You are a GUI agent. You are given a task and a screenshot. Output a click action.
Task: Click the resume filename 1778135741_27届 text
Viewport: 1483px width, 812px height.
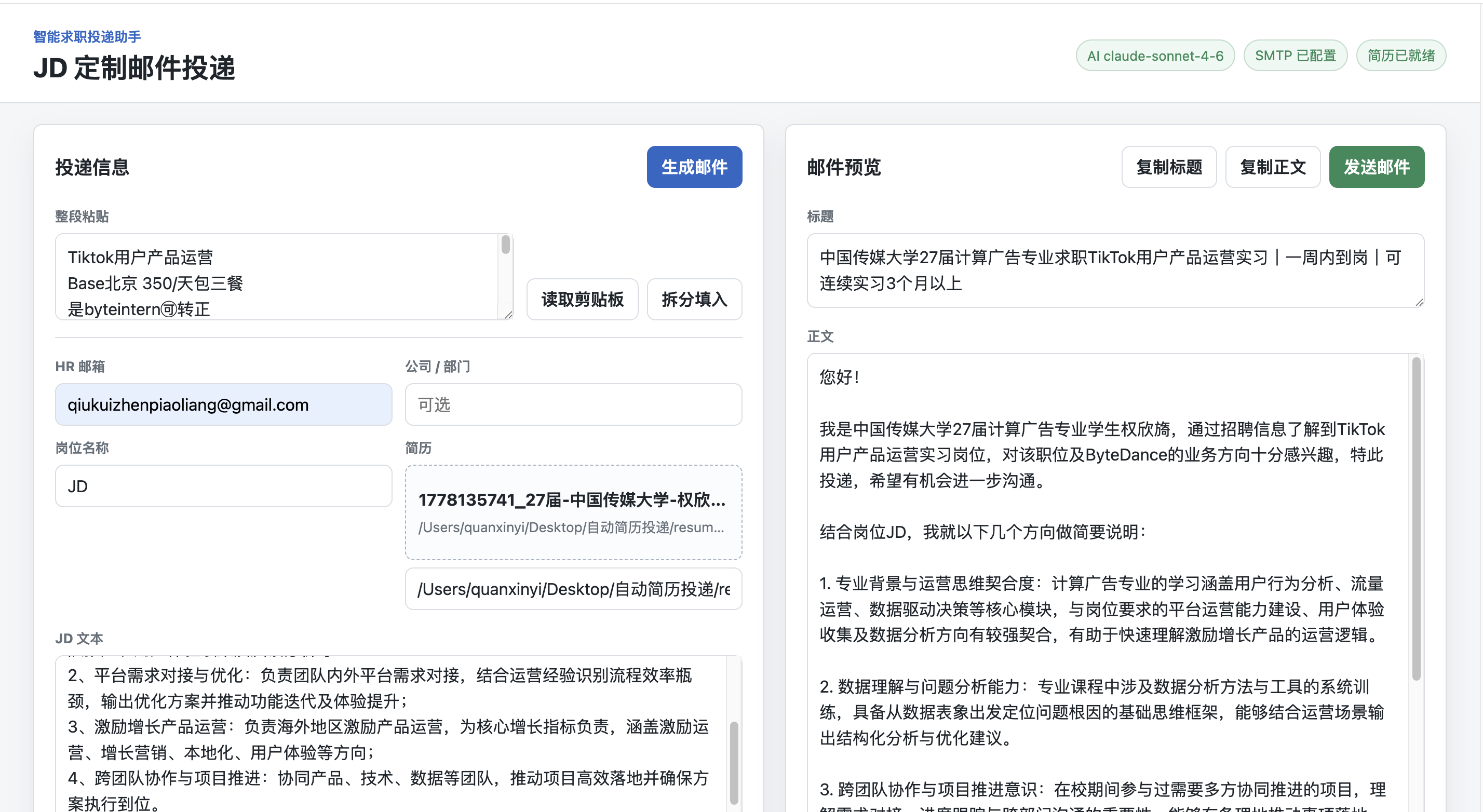(572, 499)
